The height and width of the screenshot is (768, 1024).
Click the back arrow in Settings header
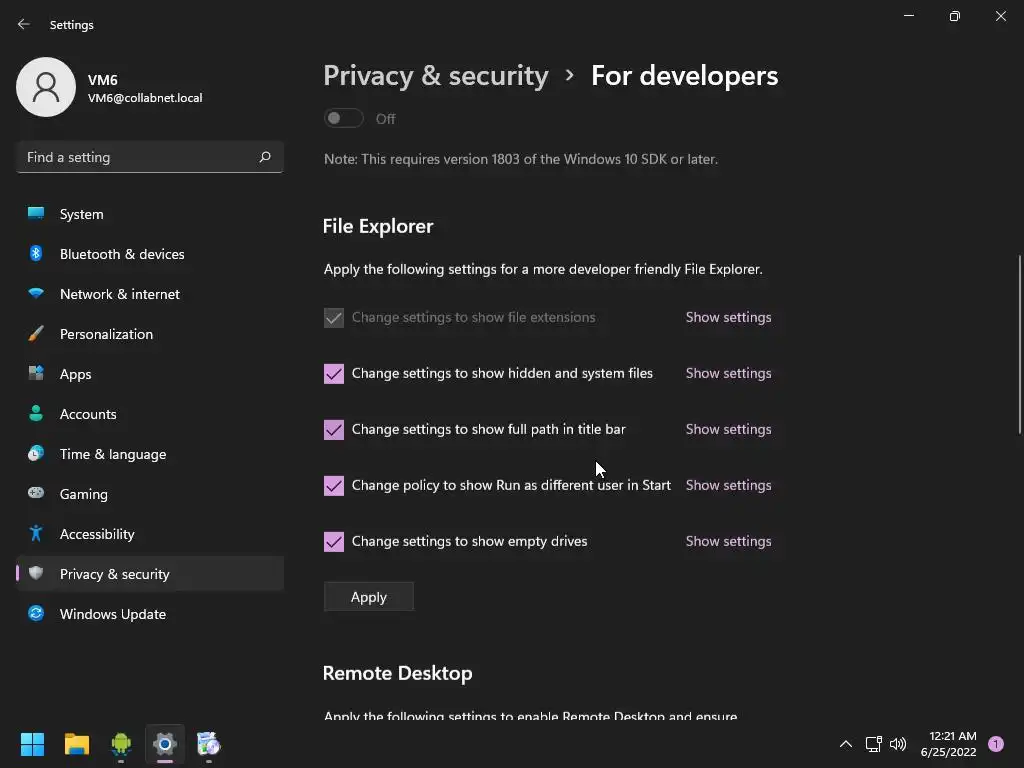click(x=24, y=24)
